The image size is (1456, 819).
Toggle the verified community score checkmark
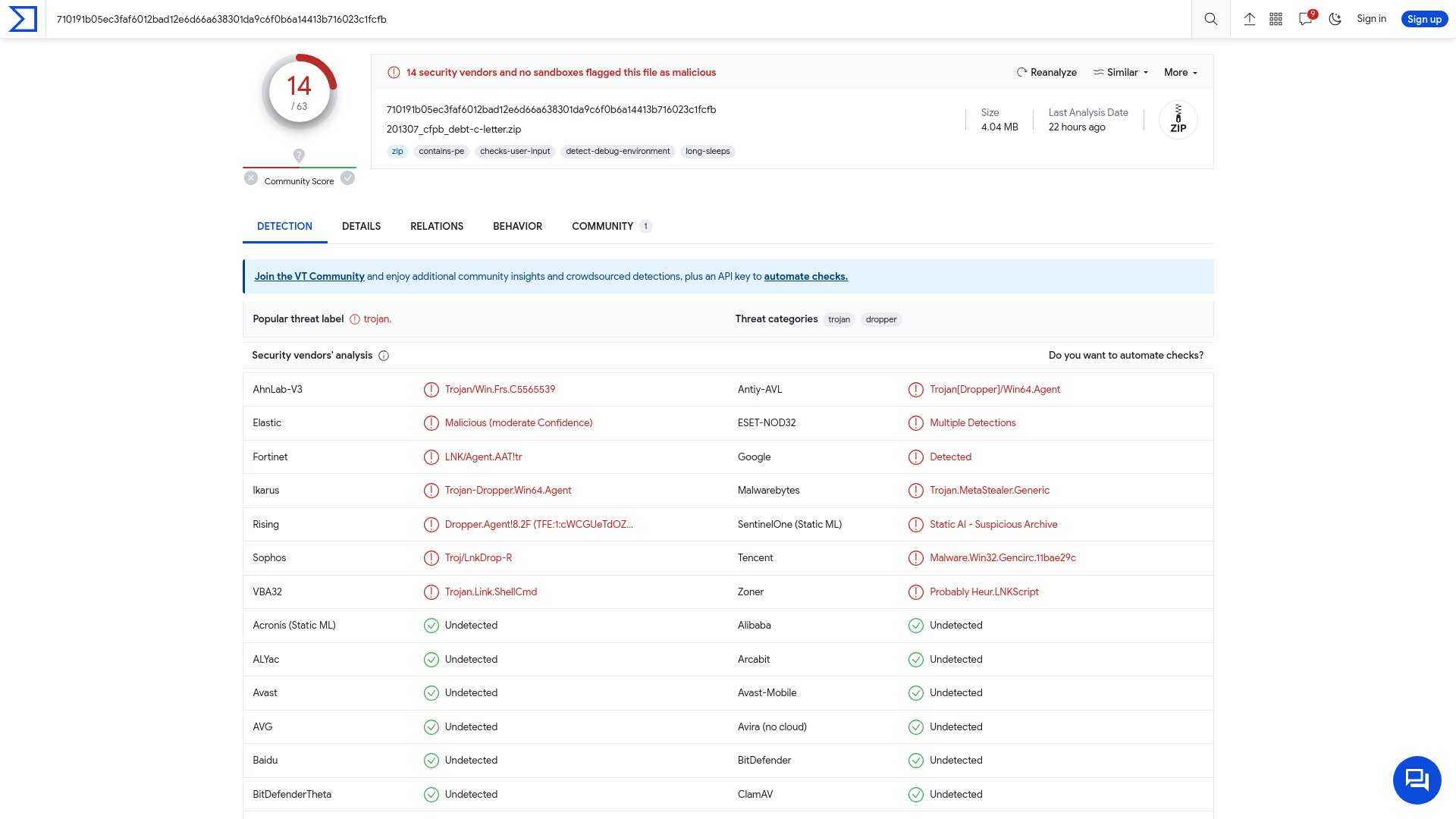[x=348, y=178]
